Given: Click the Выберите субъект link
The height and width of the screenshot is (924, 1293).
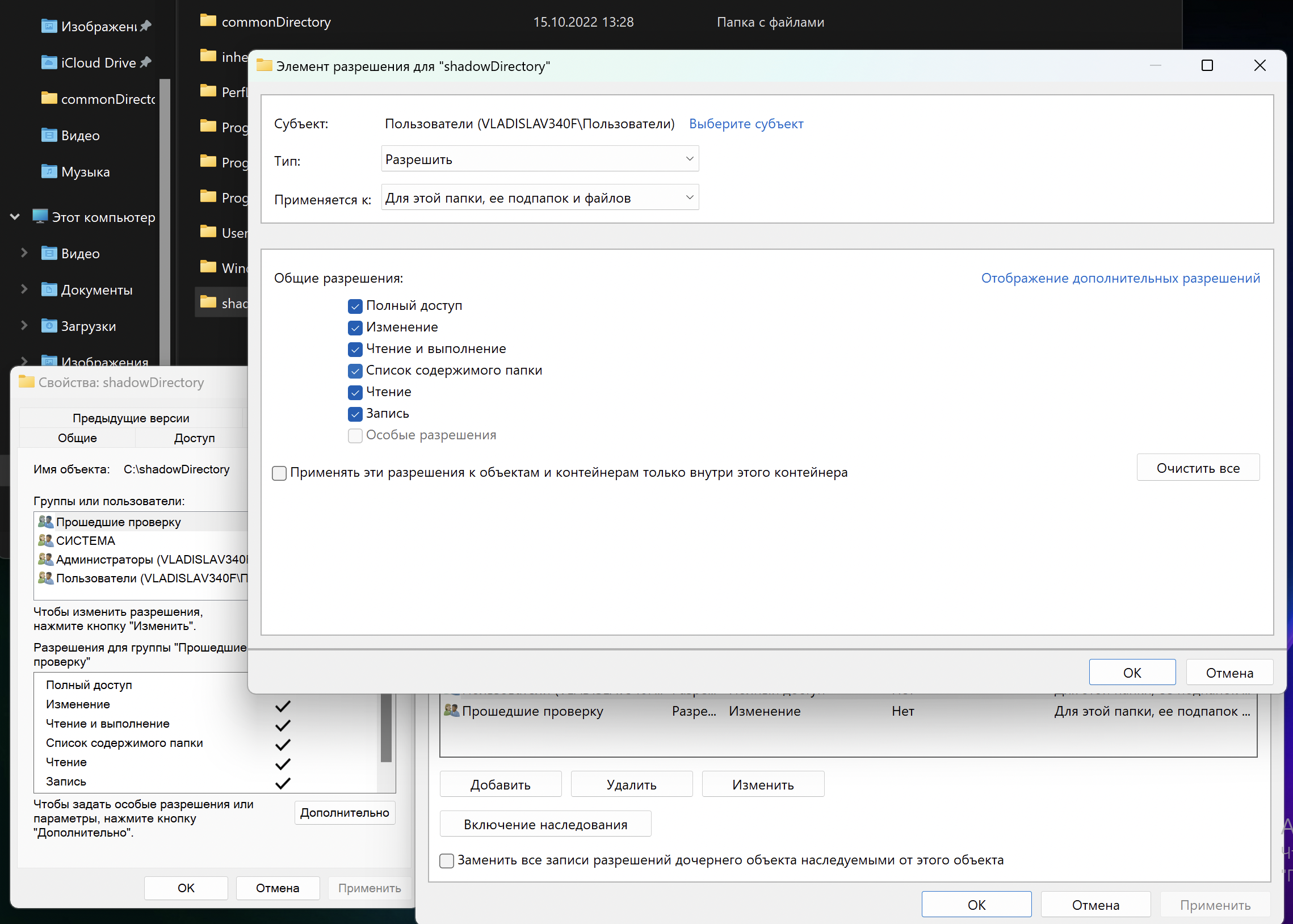Looking at the screenshot, I should 745,124.
